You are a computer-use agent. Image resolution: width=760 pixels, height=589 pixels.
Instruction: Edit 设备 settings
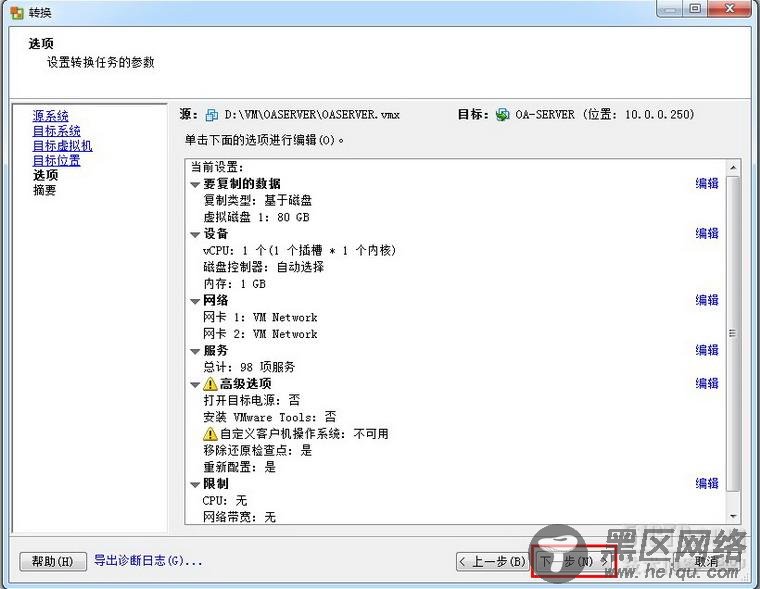(x=707, y=234)
